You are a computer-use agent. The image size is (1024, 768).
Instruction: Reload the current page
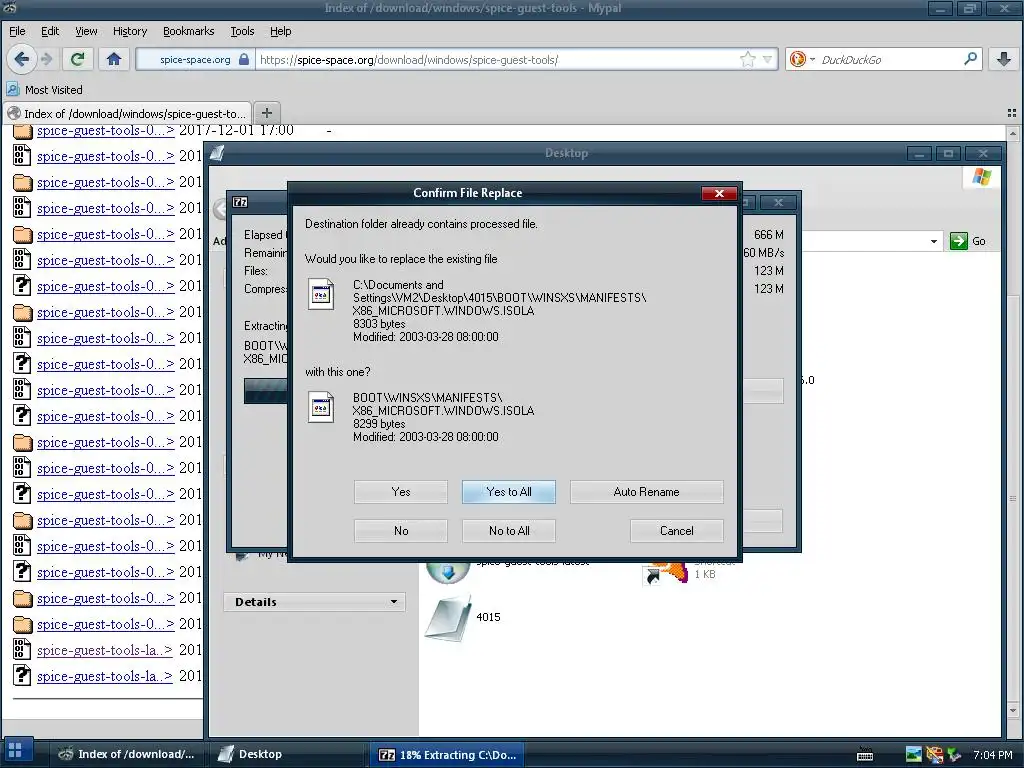(x=77, y=59)
